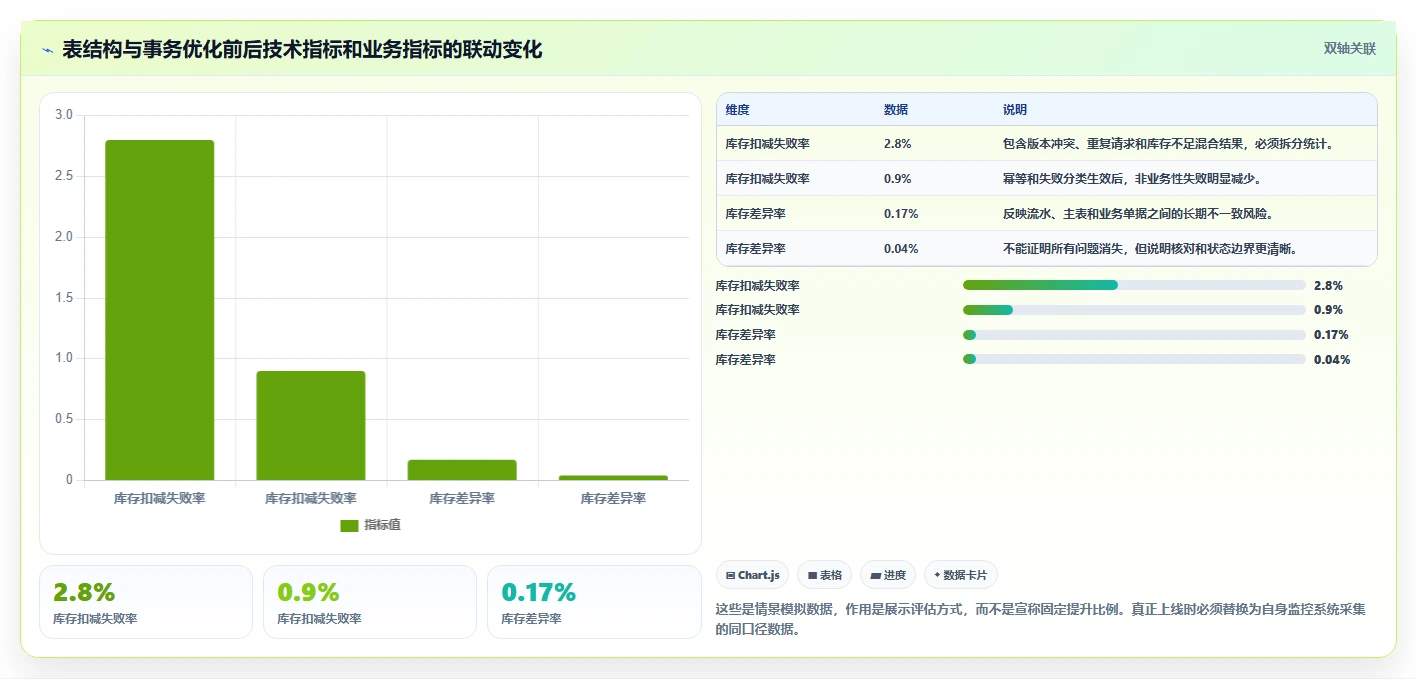Click the progress bar valued 0.04%
The width and height of the screenshot is (1417, 679).
[1134, 359]
